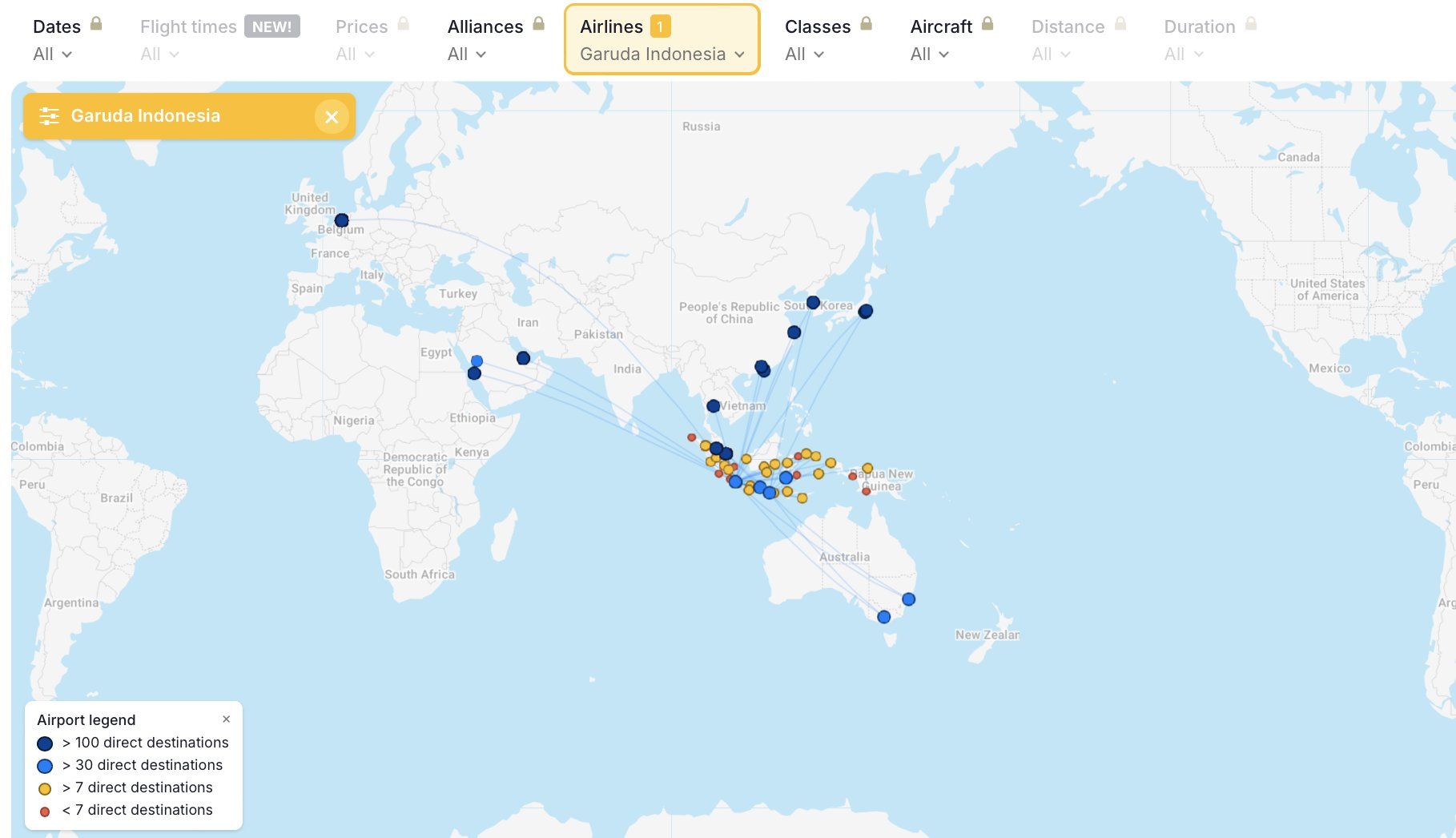Select the Bali Denpasar airport marker

(770, 493)
